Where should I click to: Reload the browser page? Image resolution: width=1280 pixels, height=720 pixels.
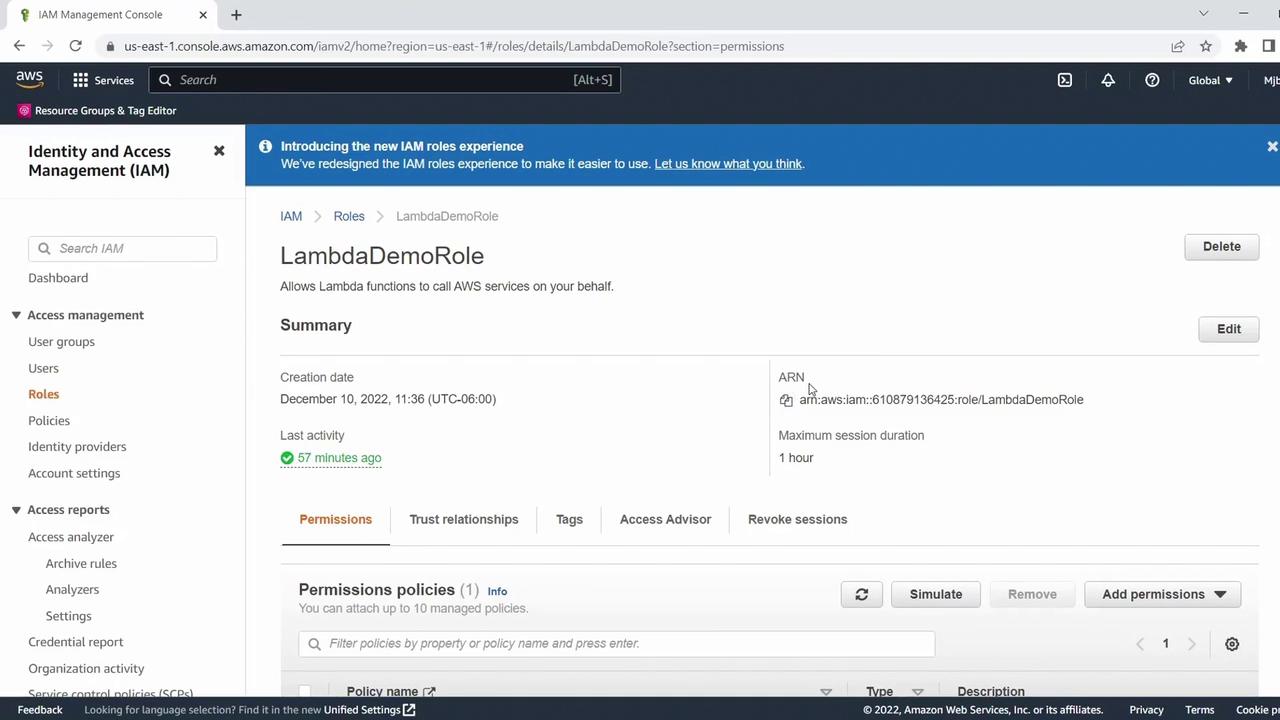pyautogui.click(x=75, y=46)
